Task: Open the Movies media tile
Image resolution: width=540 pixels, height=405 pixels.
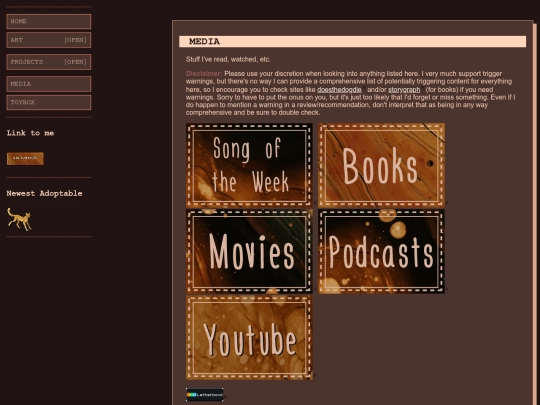Action: click(249, 251)
